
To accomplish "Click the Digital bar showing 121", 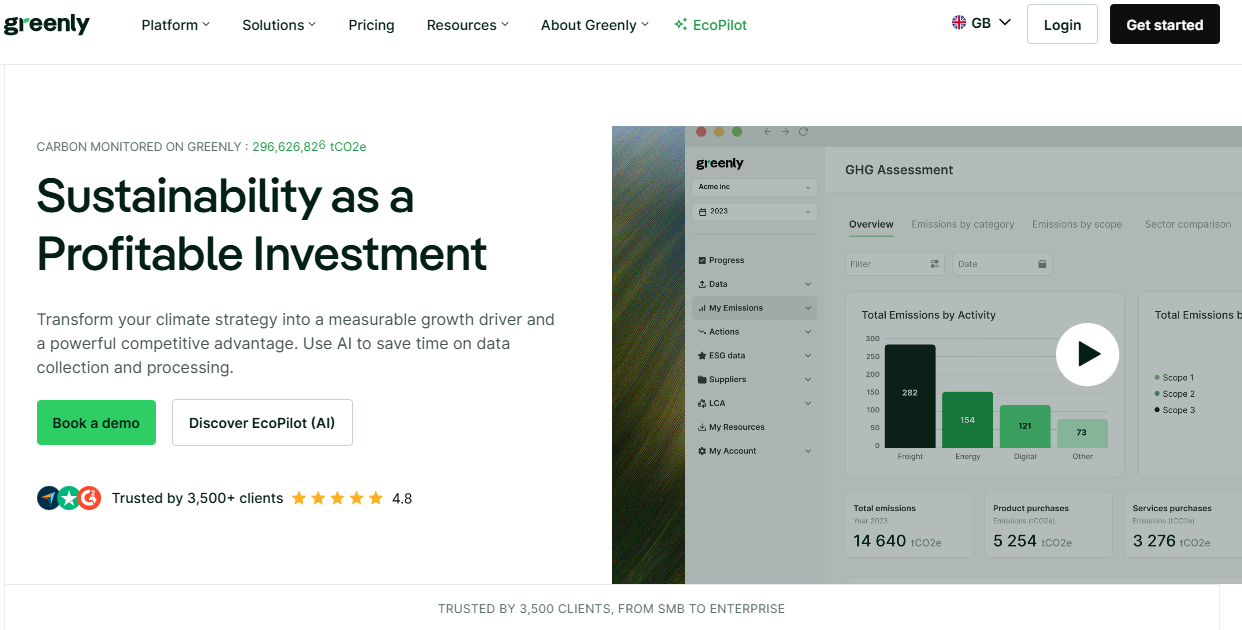I will click(1025, 426).
